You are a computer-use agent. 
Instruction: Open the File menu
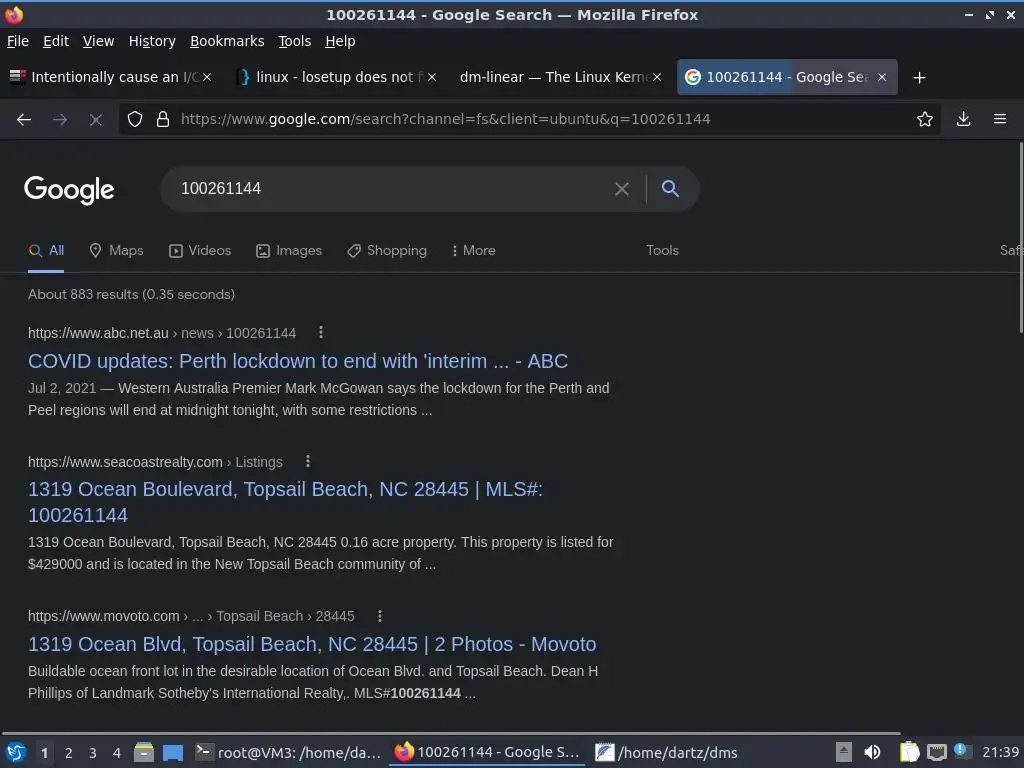[18, 41]
